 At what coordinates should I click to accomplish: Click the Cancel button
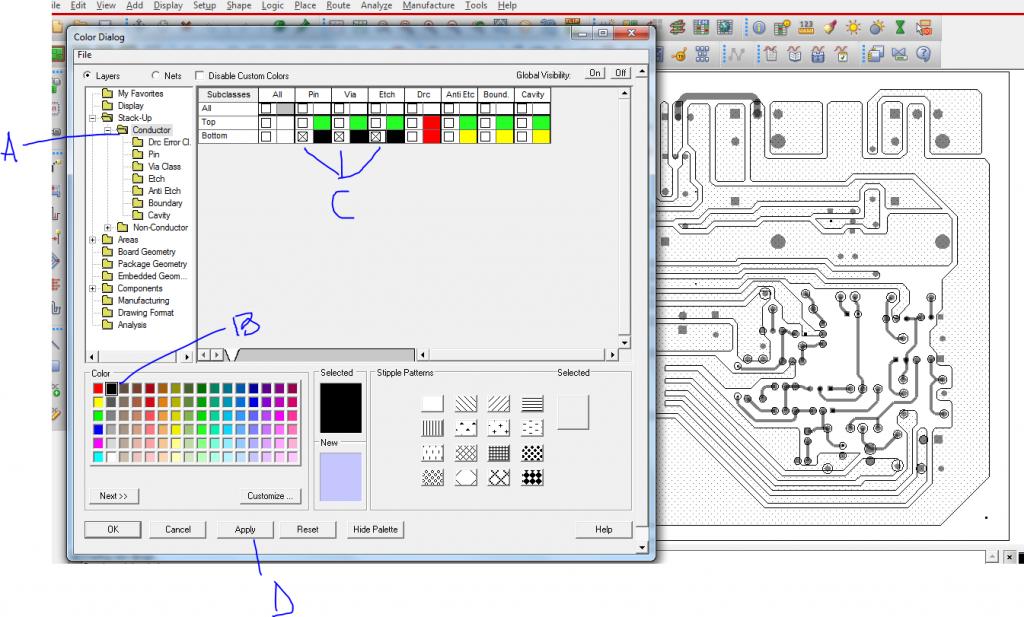(x=178, y=530)
